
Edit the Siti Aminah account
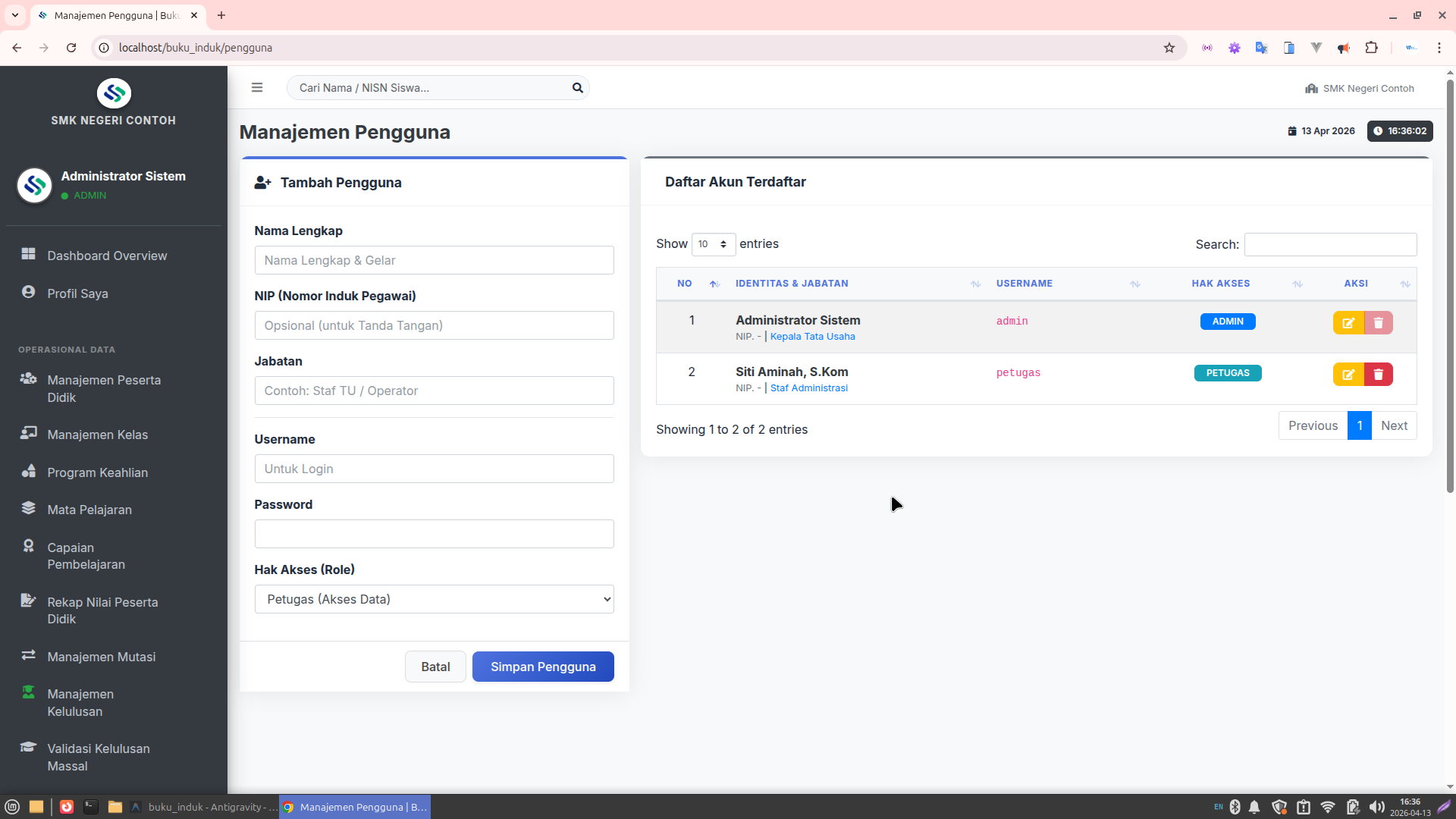1348,375
